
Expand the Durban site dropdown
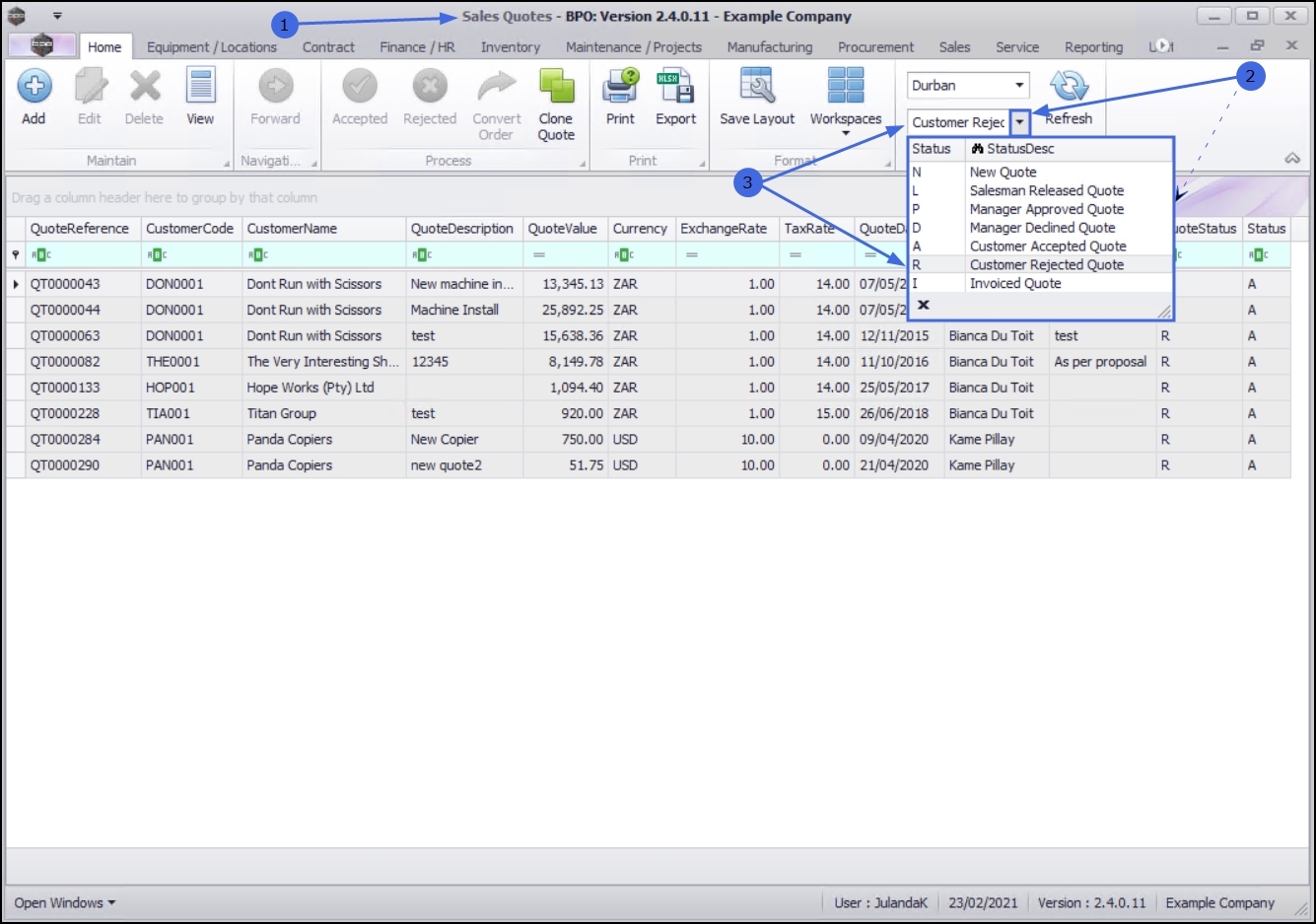point(1020,85)
